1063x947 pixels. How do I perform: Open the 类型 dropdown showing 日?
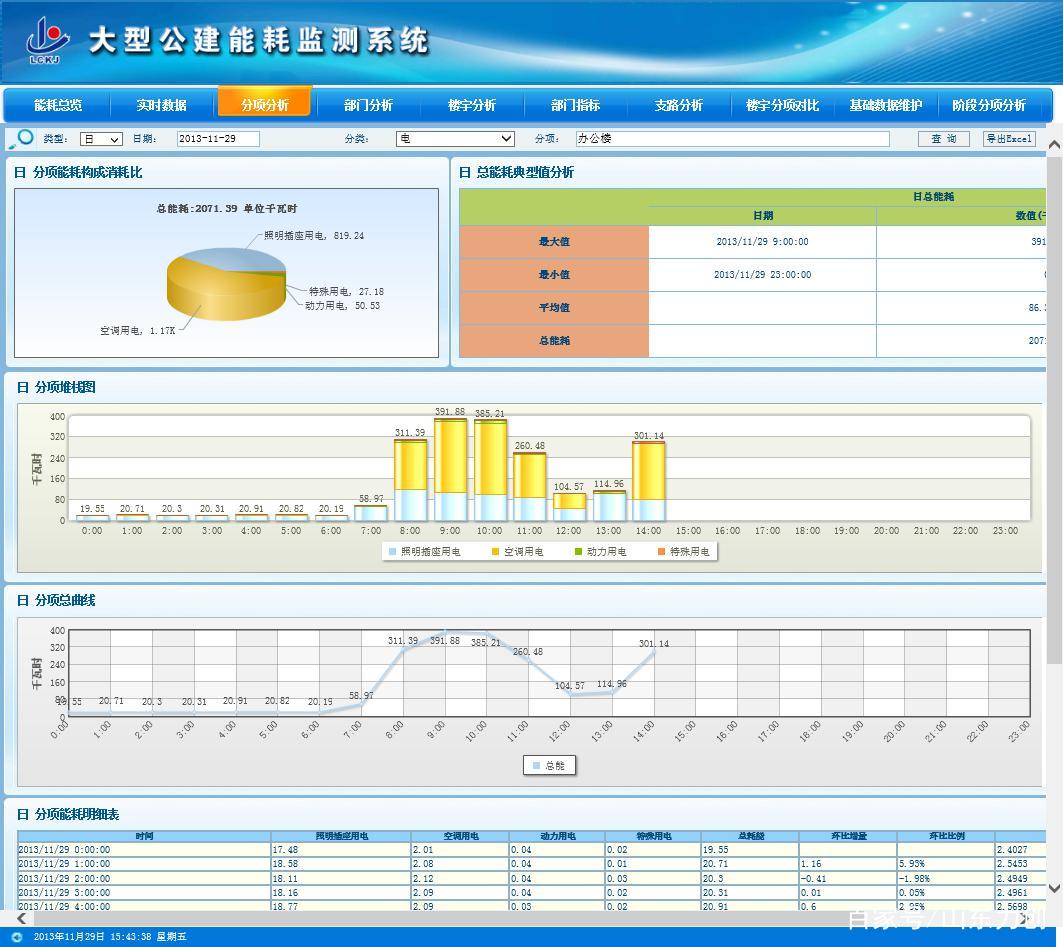[101, 139]
